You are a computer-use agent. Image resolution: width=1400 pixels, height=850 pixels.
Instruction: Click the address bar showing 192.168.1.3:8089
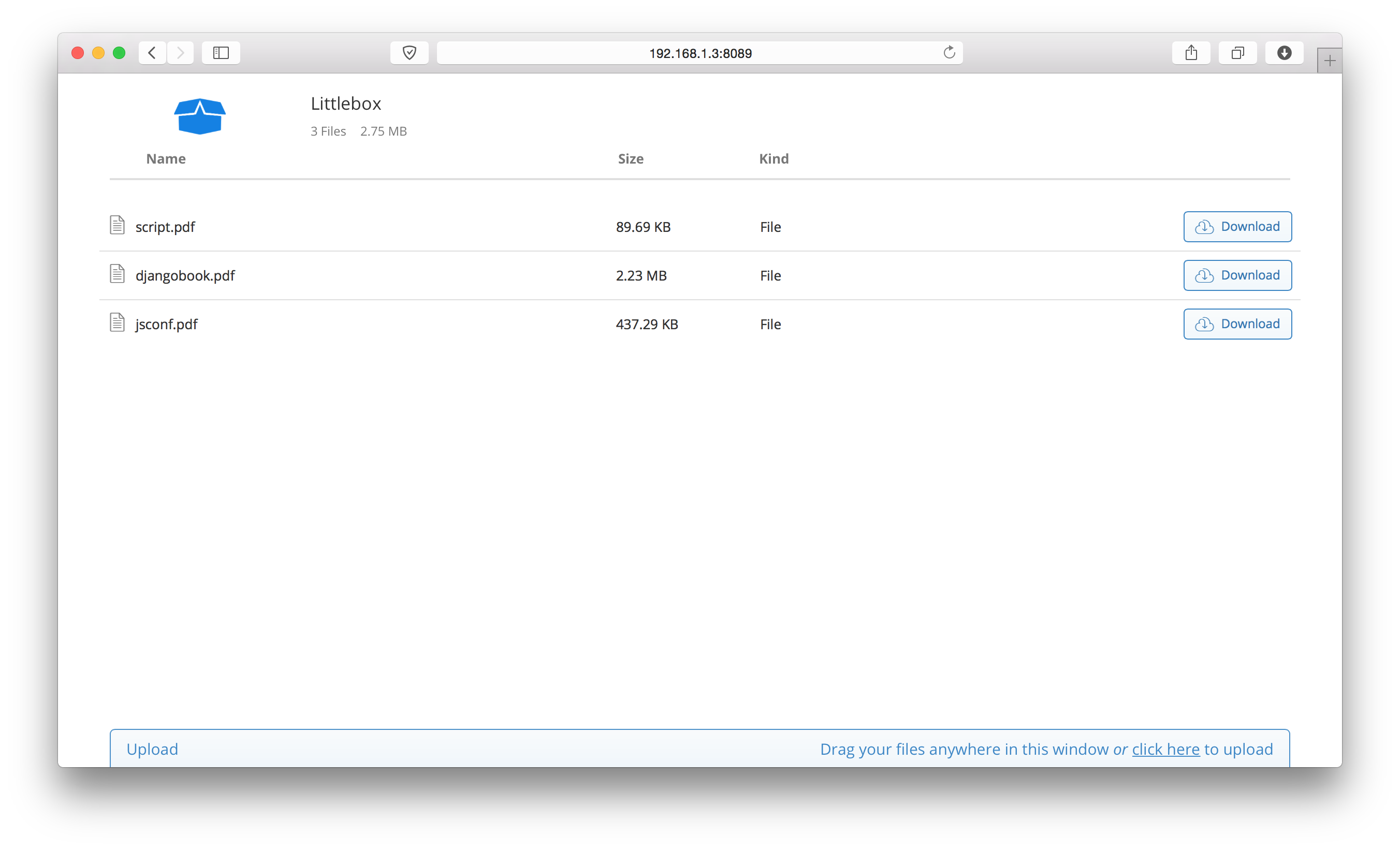pyautogui.click(x=699, y=53)
